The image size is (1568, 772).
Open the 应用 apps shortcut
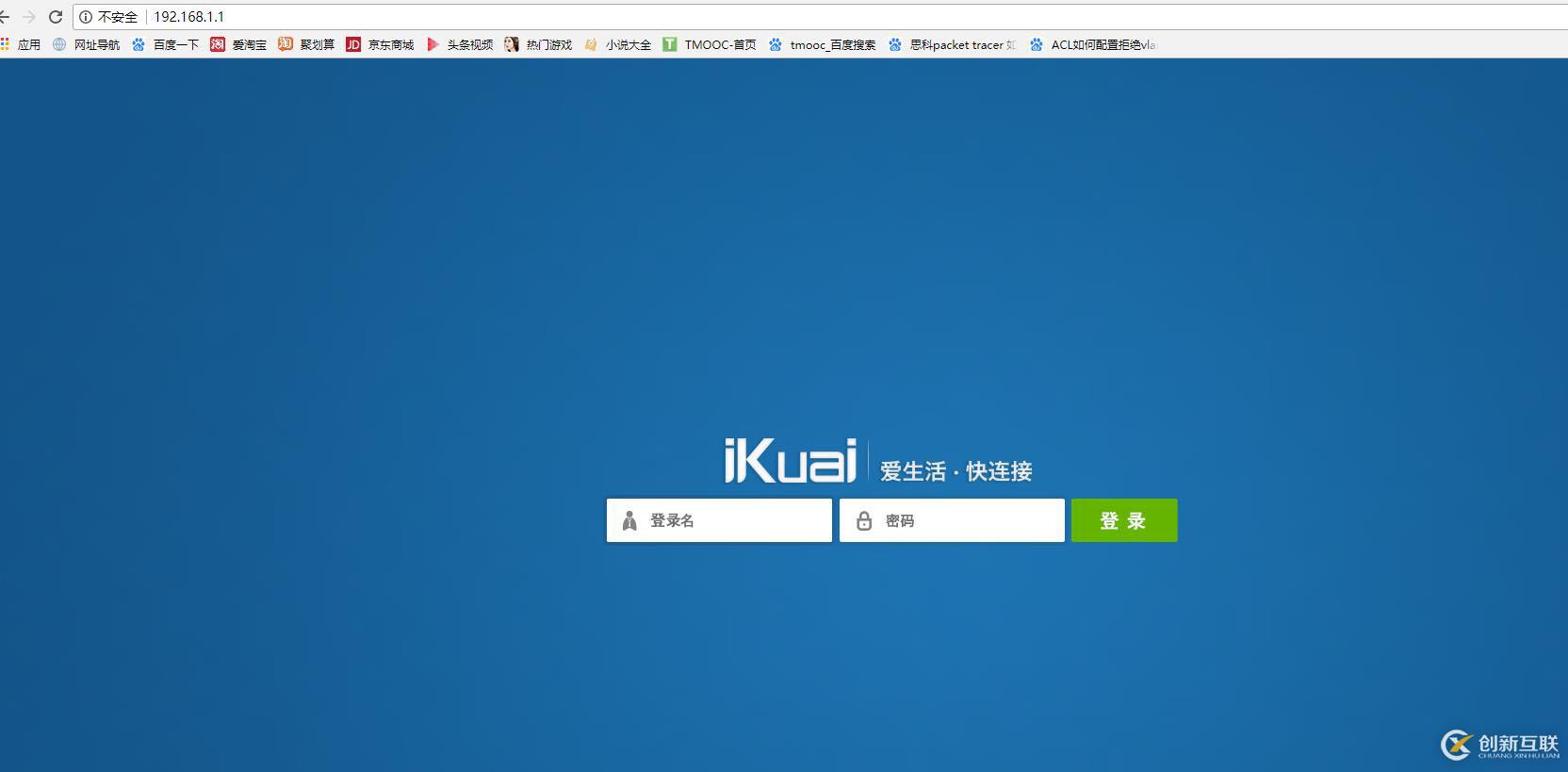(21, 44)
